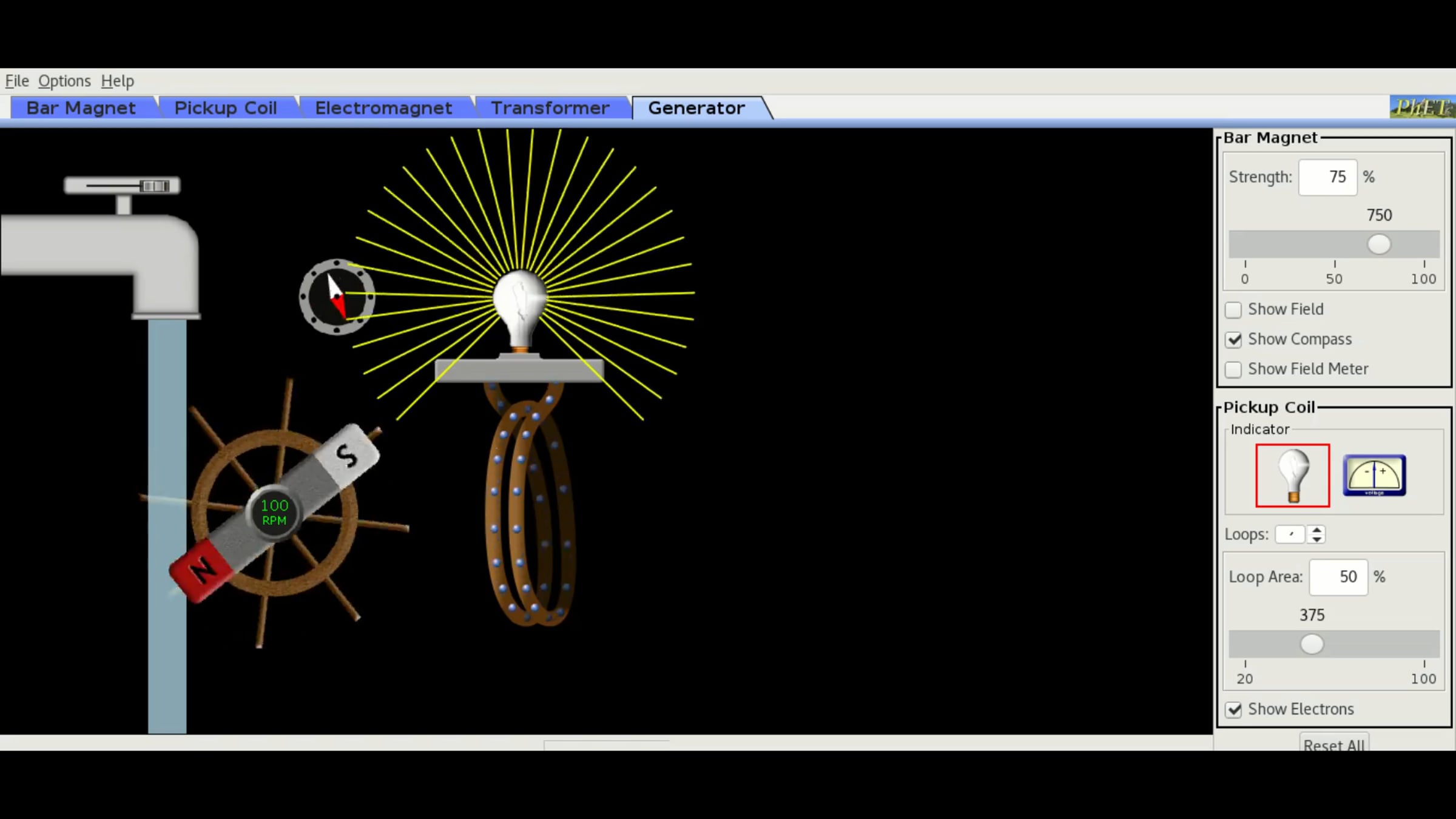Select the voltmeter indicator icon
The height and width of the screenshot is (819, 1456).
tap(1373, 475)
